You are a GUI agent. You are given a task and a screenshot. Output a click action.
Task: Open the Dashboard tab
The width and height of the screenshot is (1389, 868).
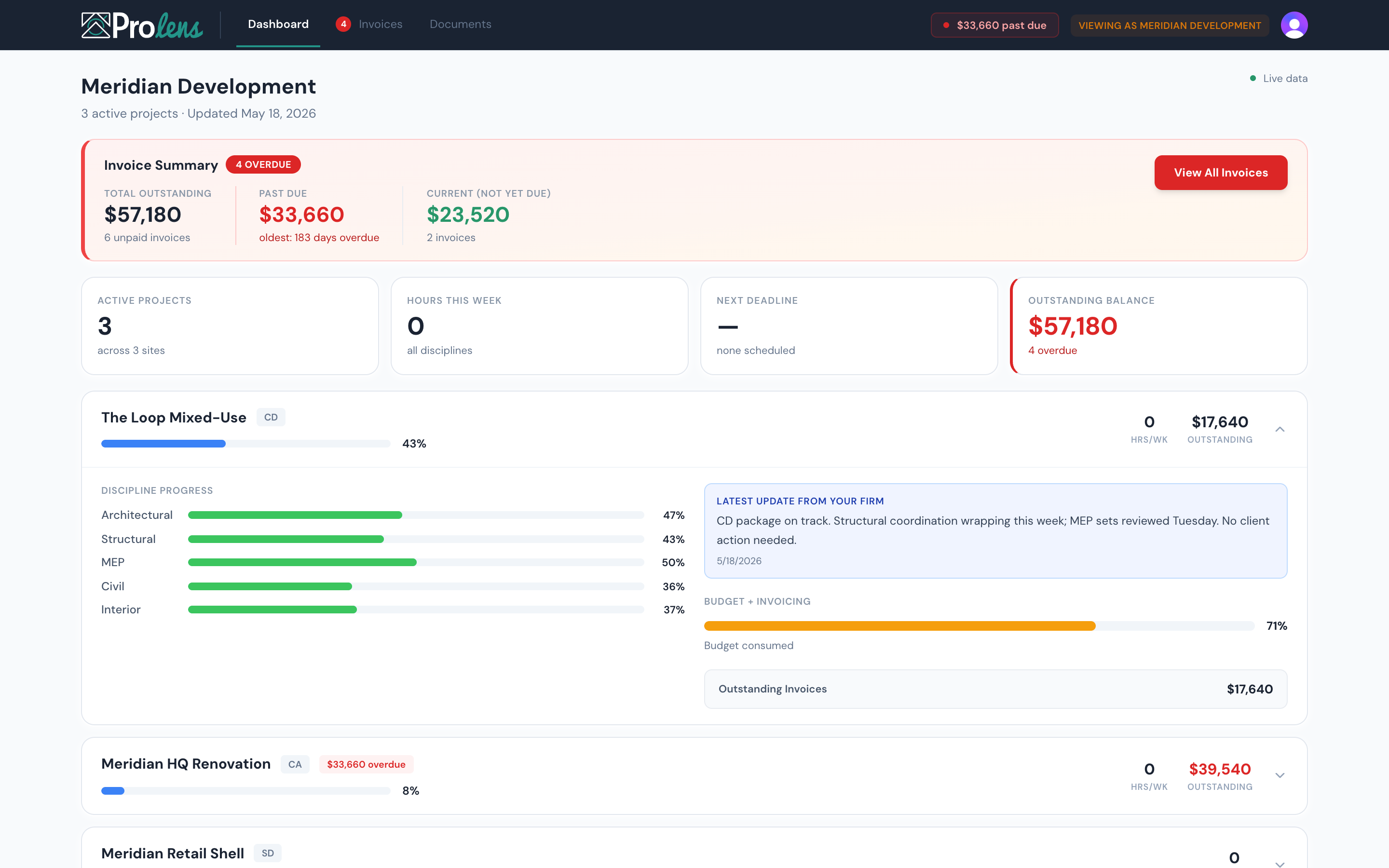(x=278, y=24)
